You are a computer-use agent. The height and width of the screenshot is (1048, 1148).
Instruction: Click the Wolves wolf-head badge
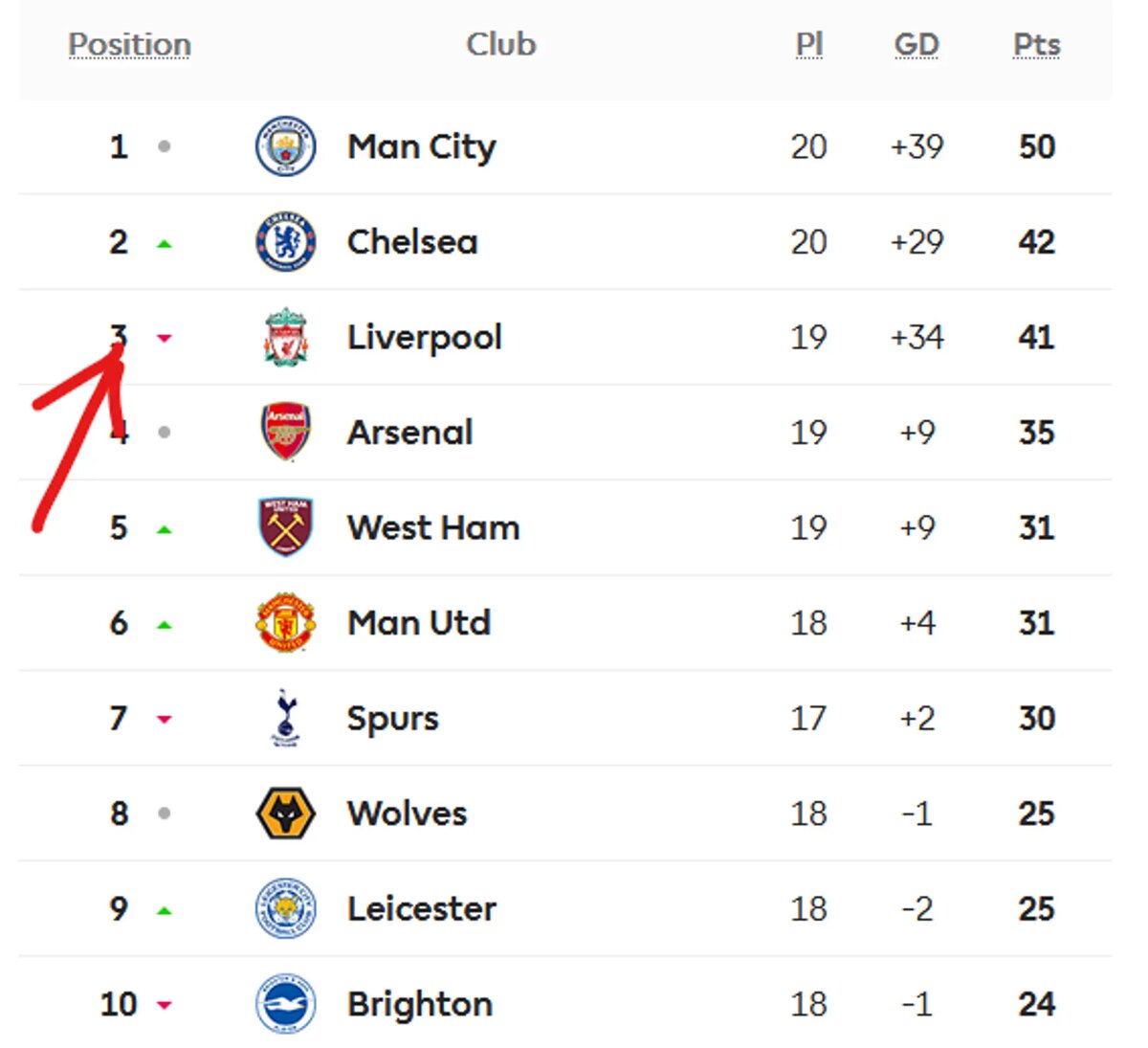[x=285, y=814]
